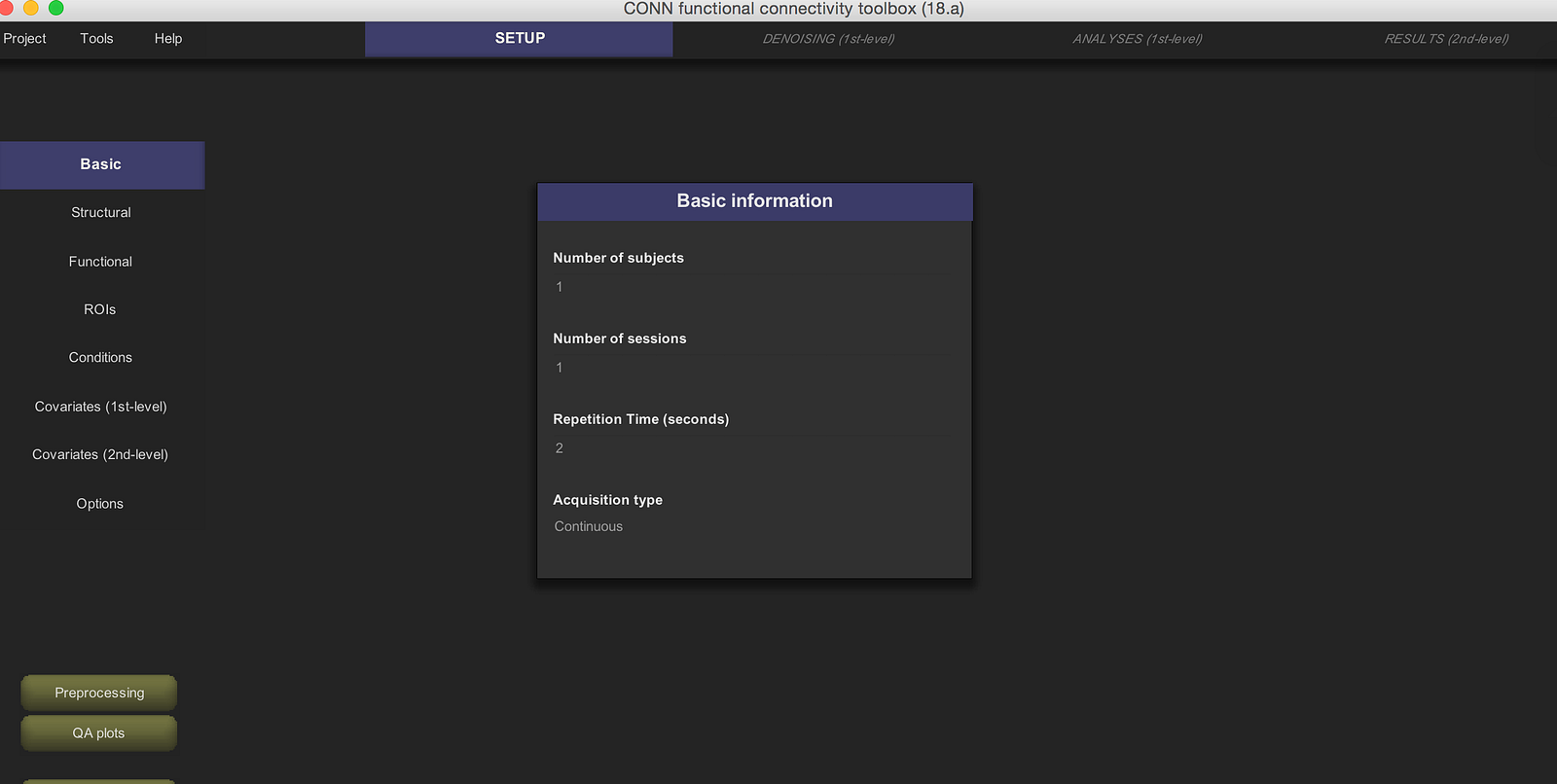Viewport: 1557px width, 784px height.
Task: Click the green zoom window button
Action: (56, 8)
